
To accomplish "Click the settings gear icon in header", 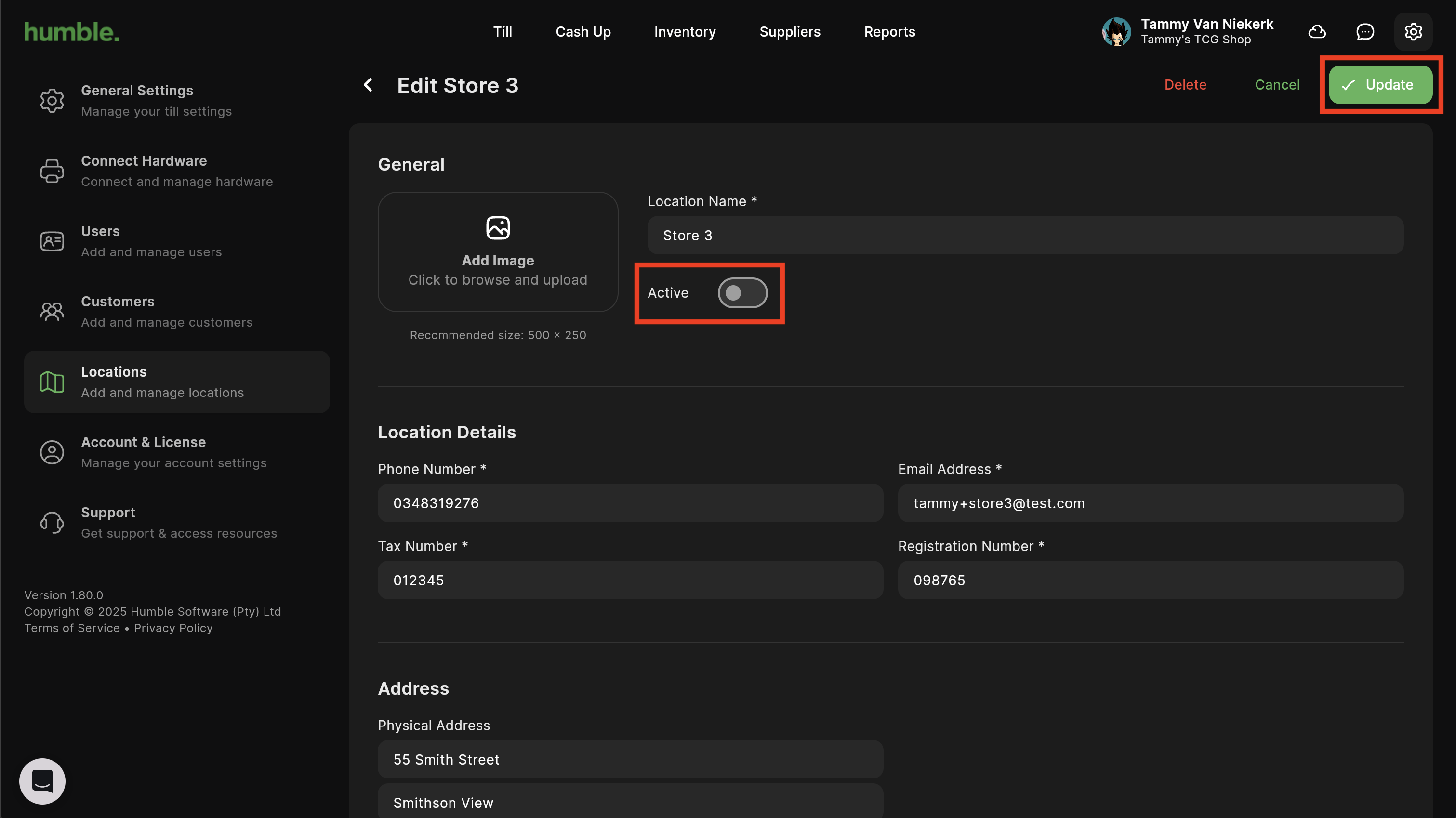I will pos(1413,32).
